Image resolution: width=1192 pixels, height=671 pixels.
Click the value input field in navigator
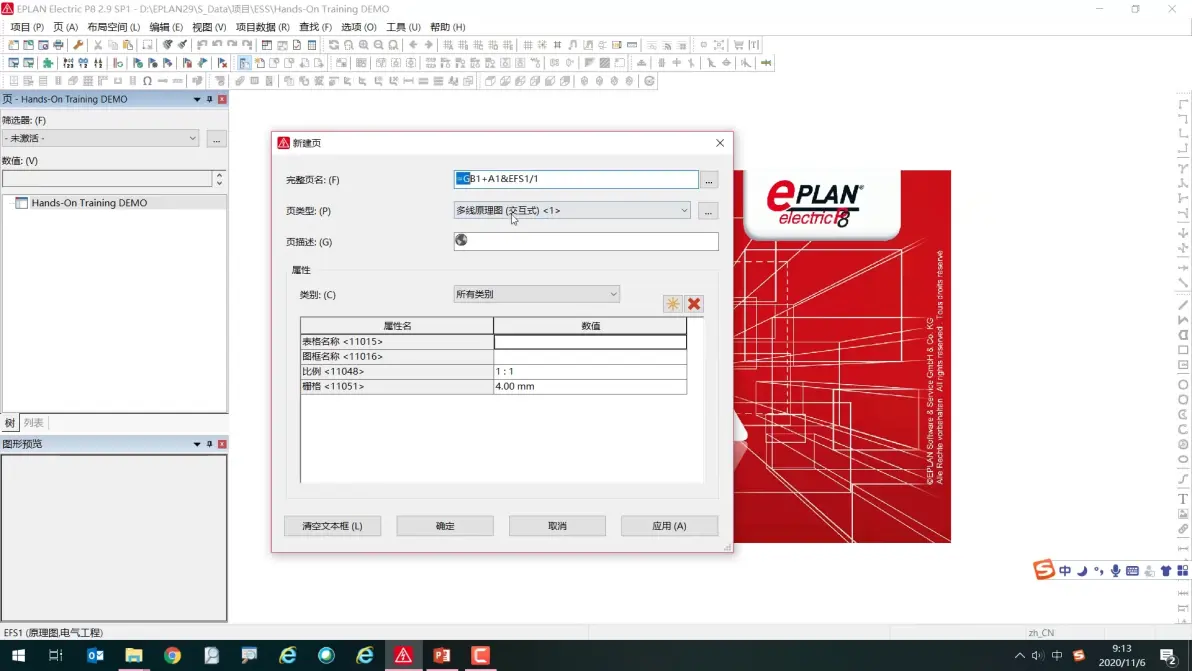[107, 179]
